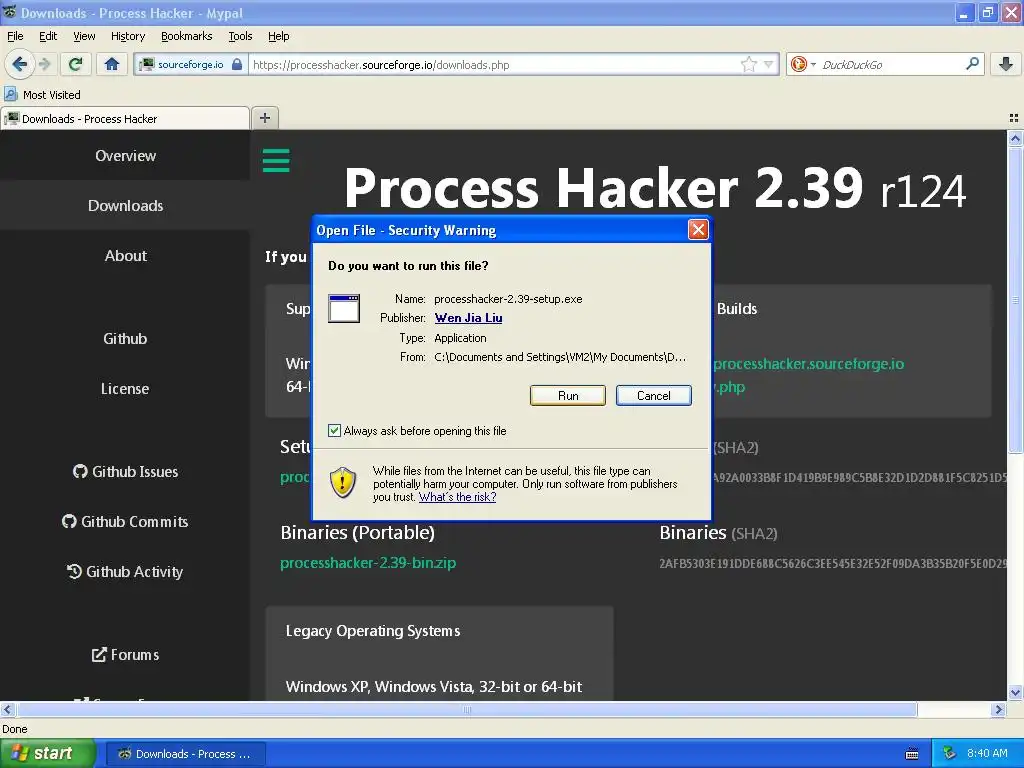Open the Help menu

coord(278,36)
